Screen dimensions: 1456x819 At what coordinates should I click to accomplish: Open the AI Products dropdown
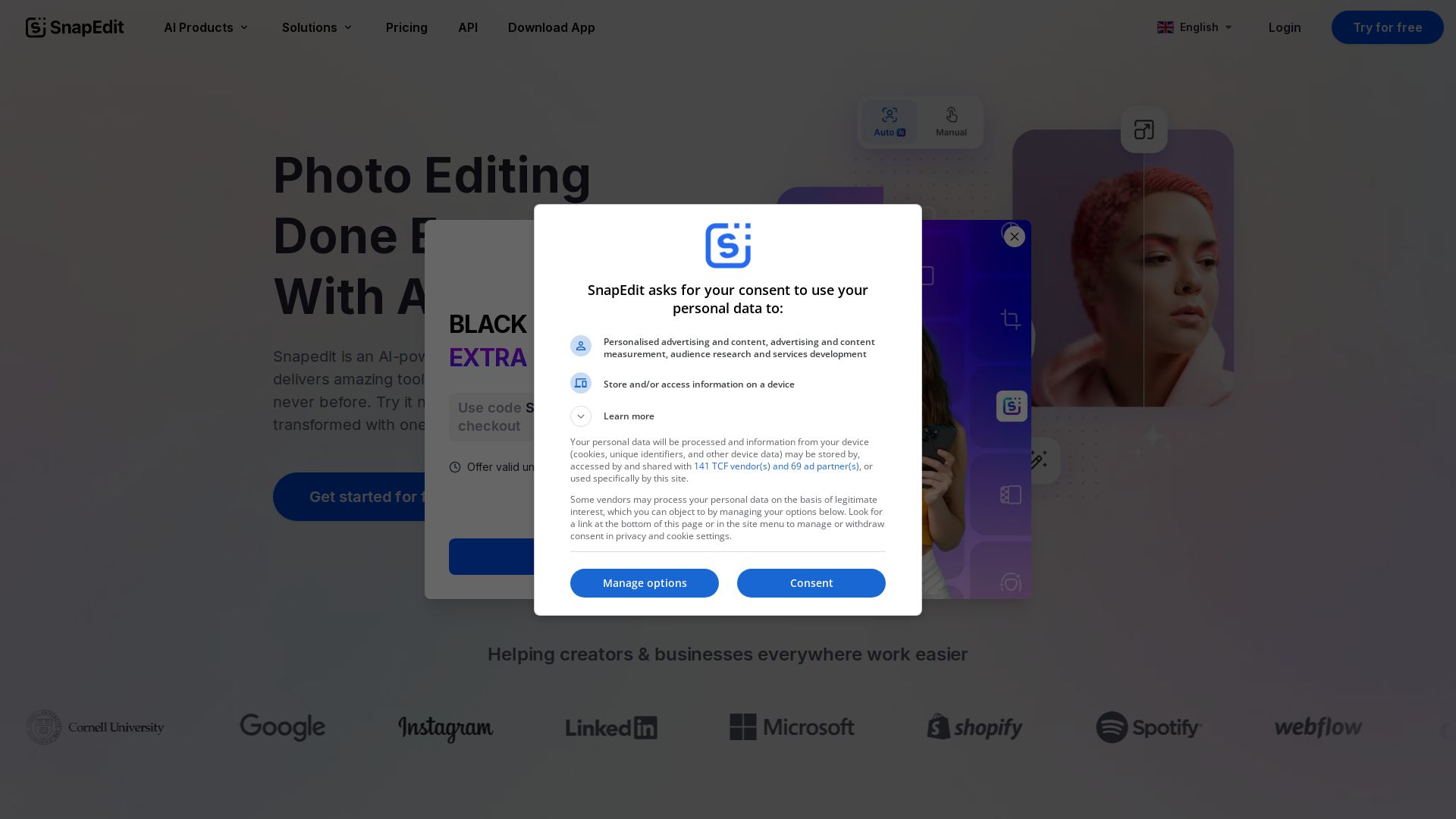click(x=206, y=27)
